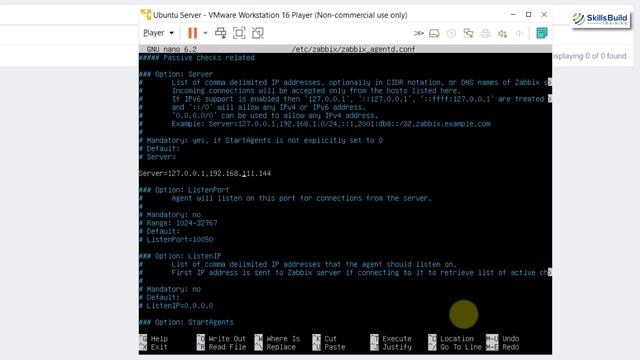Image resolution: width=640 pixels, height=360 pixels.
Task: Click the greyed-out speaker icon
Action: 519,33
